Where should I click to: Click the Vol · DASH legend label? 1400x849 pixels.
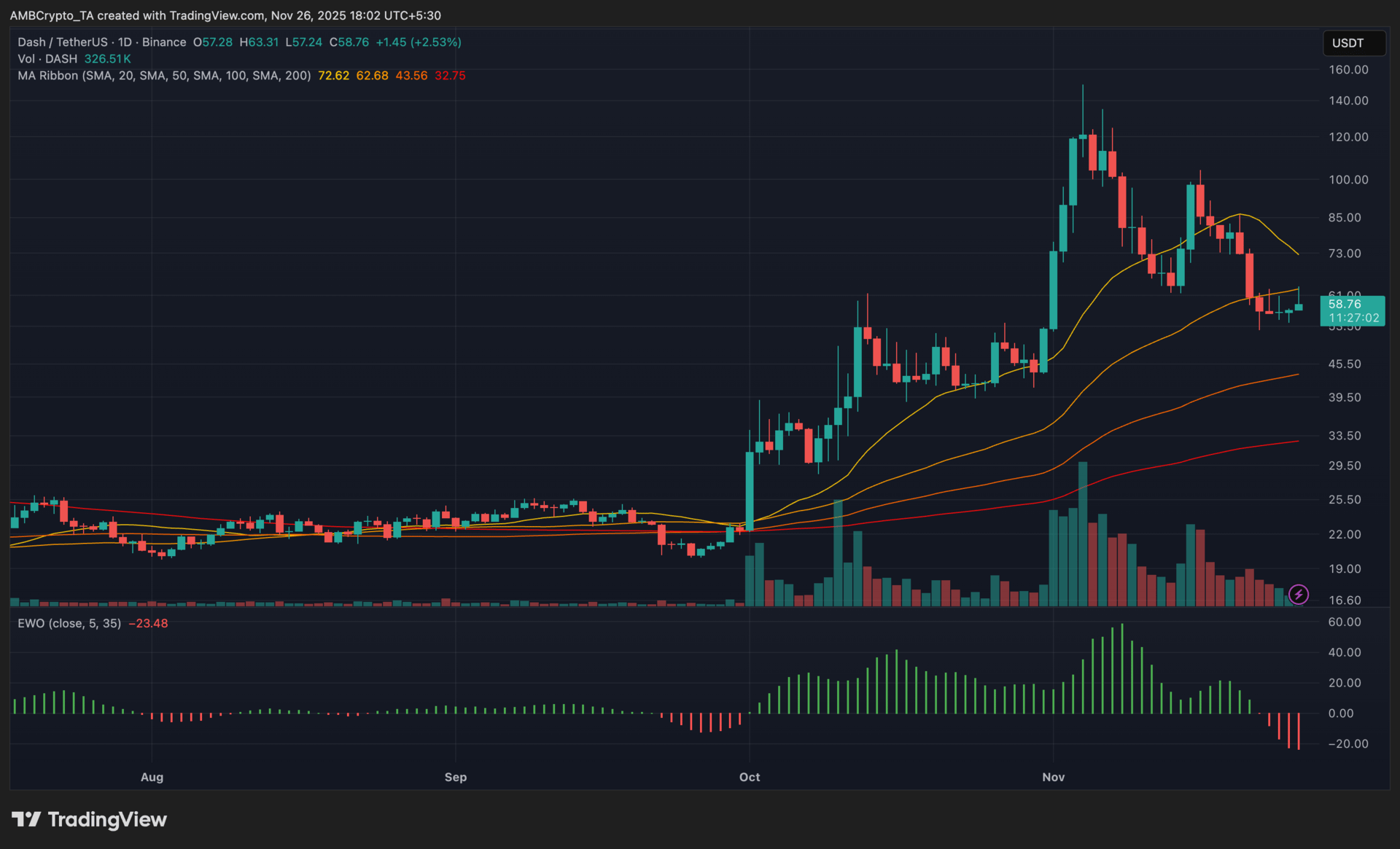47,59
